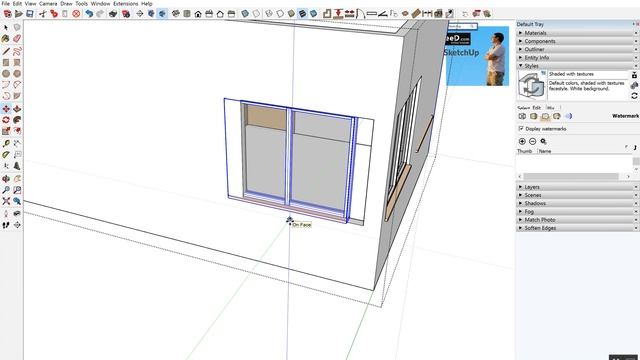Select the Zoom magnifier tool

click(x=6, y=190)
